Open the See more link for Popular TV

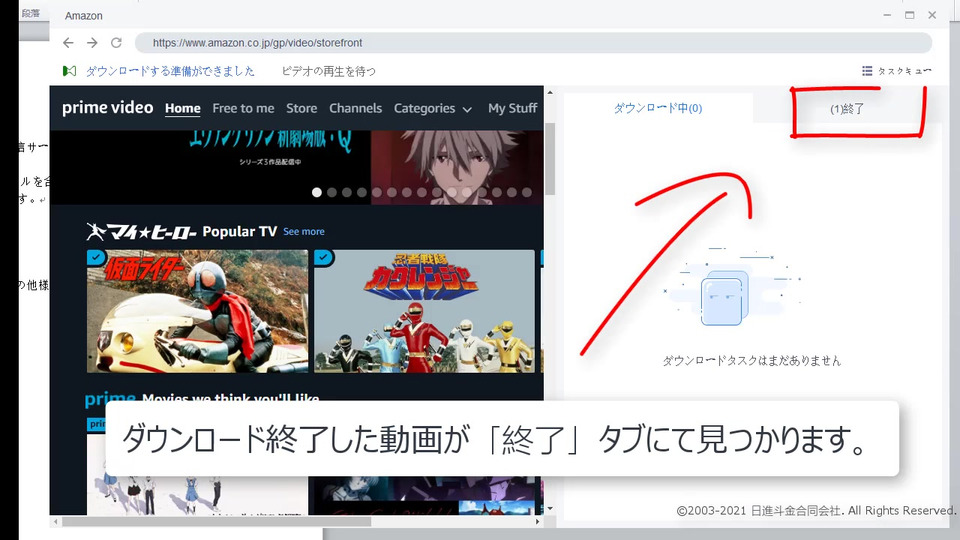point(304,231)
